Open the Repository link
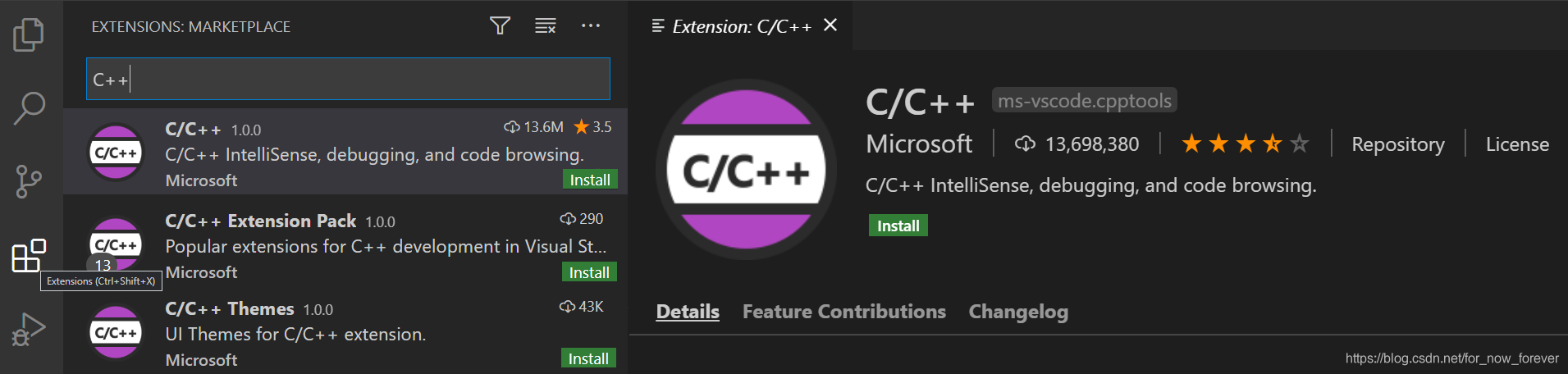Viewport: 1568px width, 374px height. [1398, 144]
